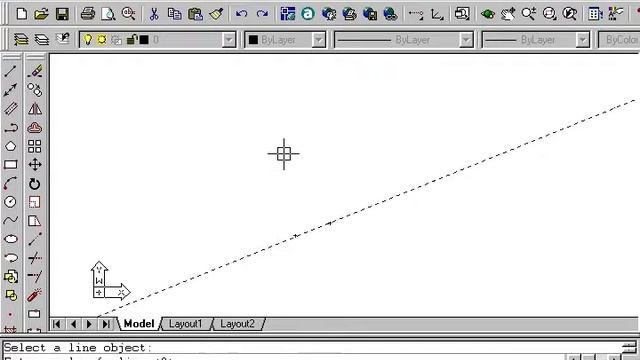Activate Zoom Realtime magnifier
Viewport: 640px width, 360px height.
tap(529, 14)
